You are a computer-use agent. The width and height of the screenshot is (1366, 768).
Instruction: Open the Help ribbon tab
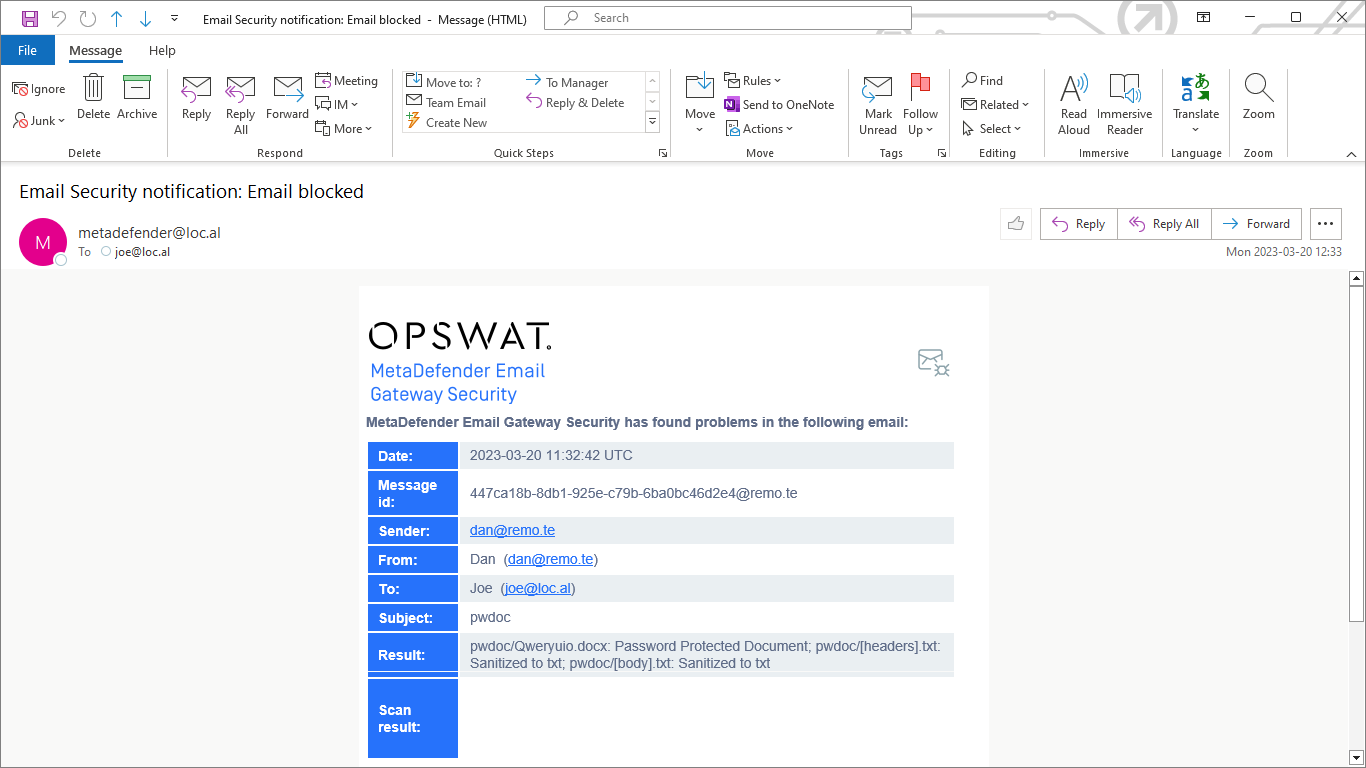point(162,50)
